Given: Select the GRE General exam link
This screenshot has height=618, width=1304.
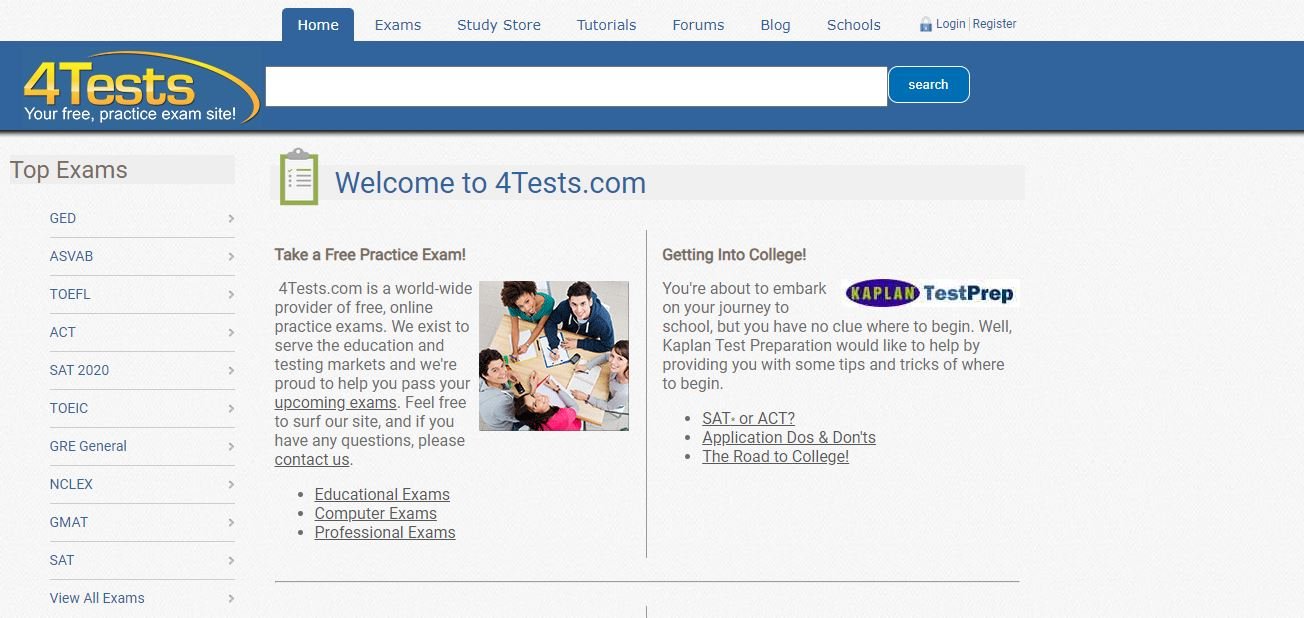Looking at the screenshot, I should coord(88,446).
